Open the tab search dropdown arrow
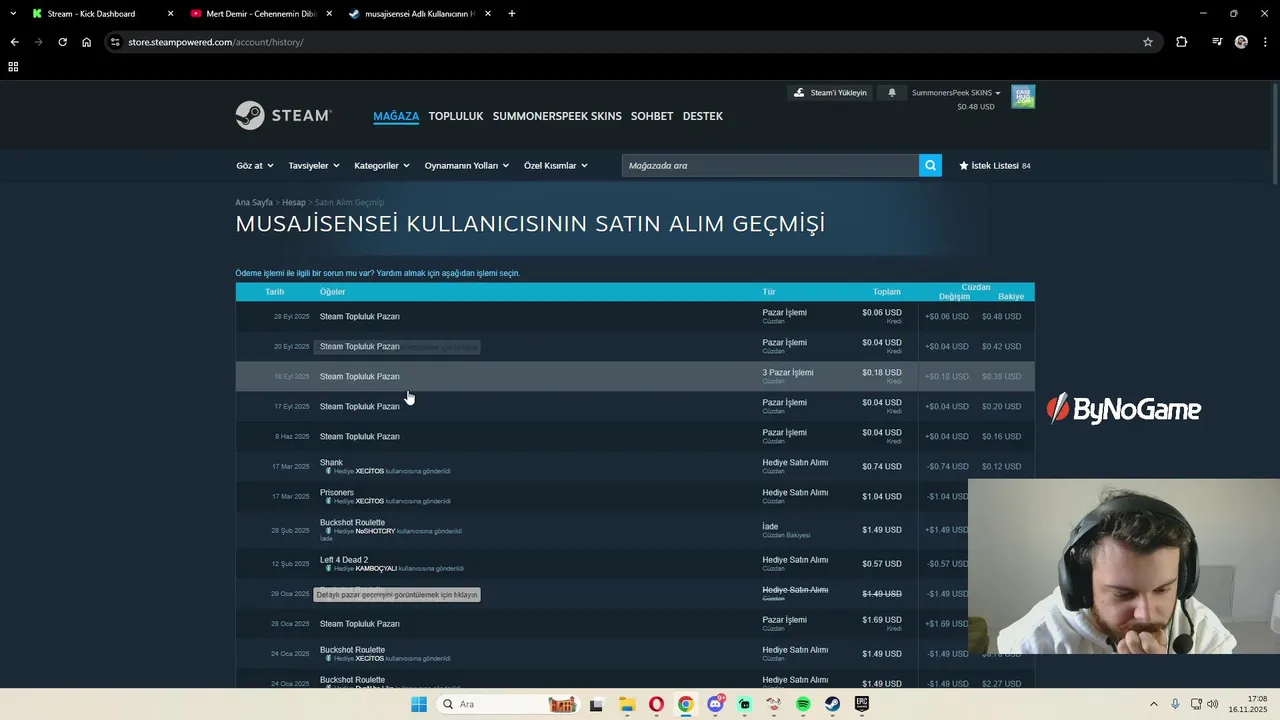1280x720 pixels. (x=13, y=14)
